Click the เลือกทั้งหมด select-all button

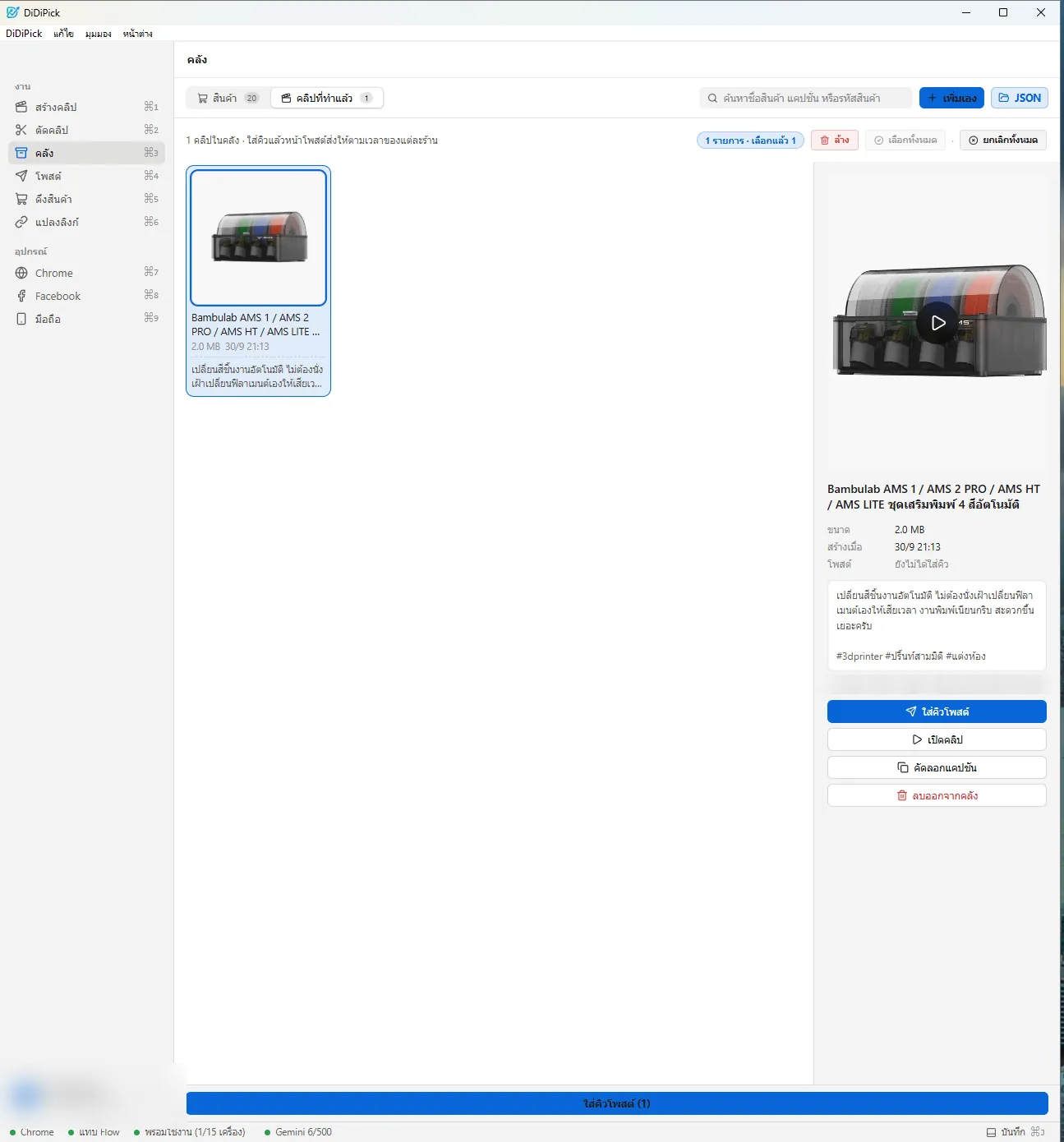point(905,140)
